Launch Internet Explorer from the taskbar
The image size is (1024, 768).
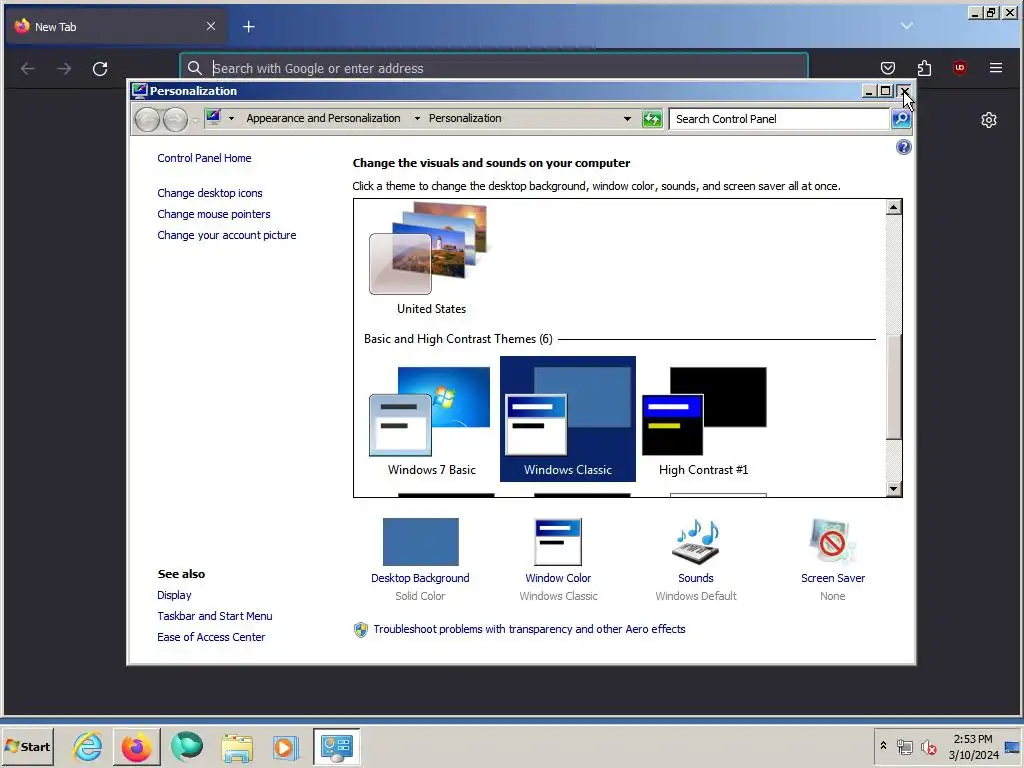[87, 746]
